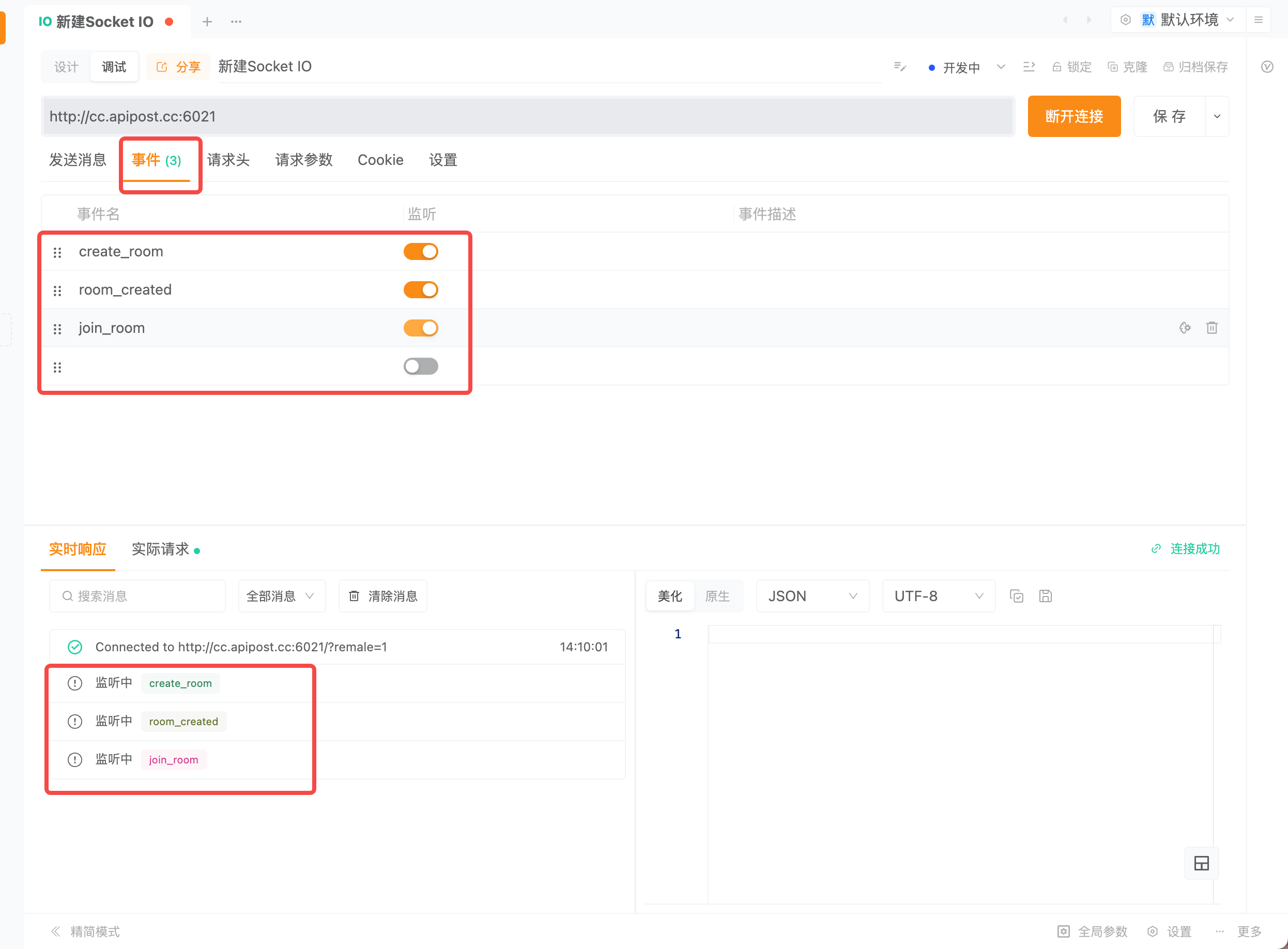This screenshot has height=949, width=1288.
Task: Expand the JSON format dropdown
Action: 812,596
